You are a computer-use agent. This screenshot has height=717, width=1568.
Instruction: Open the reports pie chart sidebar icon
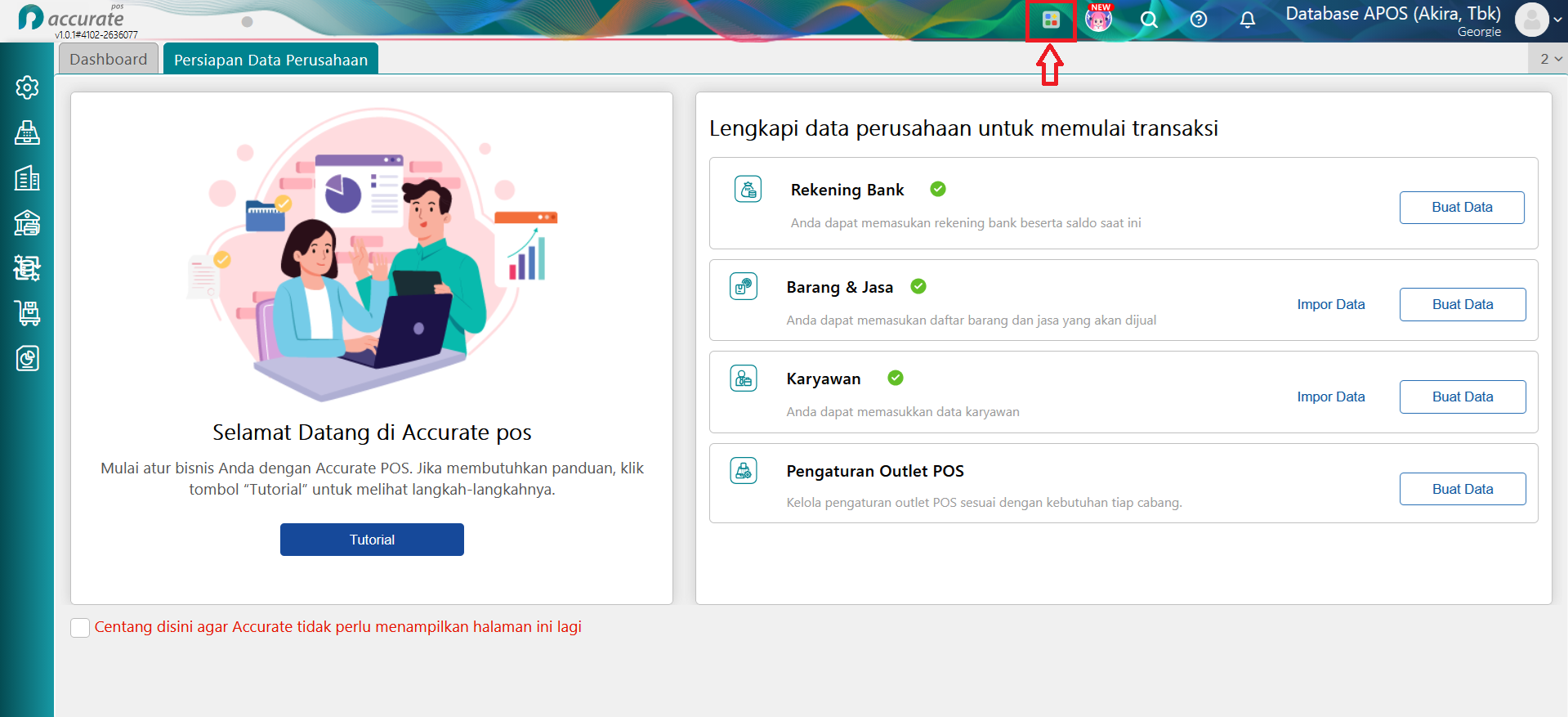tap(27, 358)
